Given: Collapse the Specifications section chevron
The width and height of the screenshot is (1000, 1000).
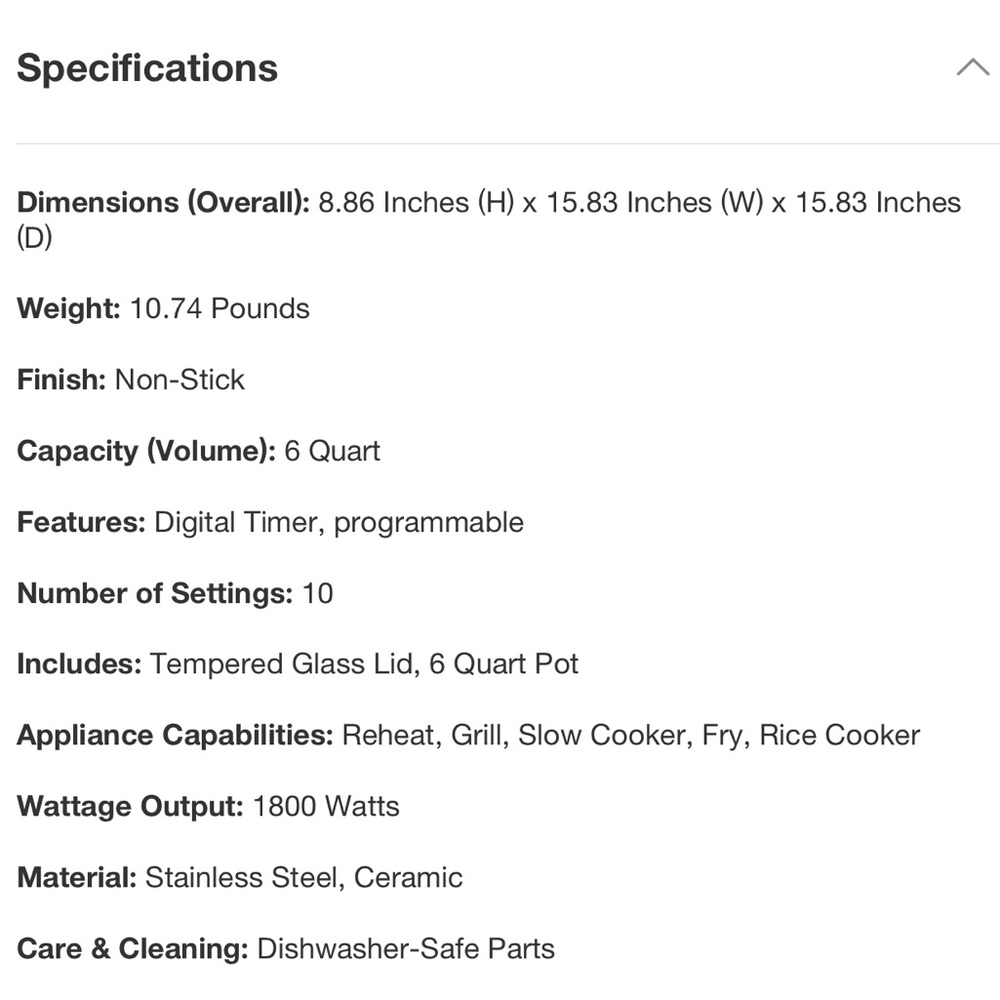Looking at the screenshot, I should (973, 67).
